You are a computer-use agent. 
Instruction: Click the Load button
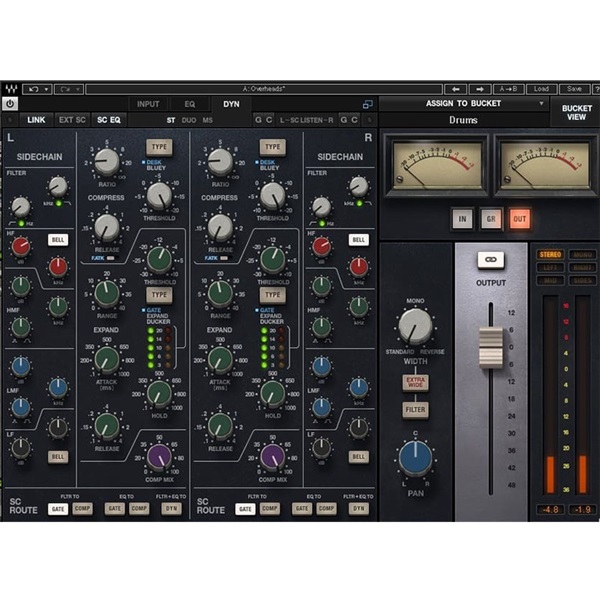[x=541, y=89]
